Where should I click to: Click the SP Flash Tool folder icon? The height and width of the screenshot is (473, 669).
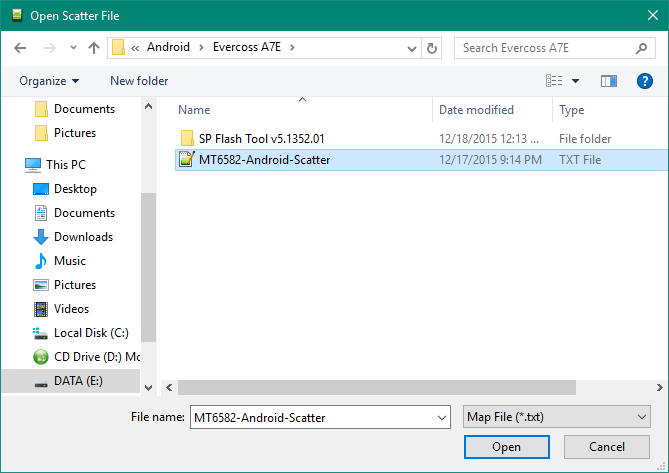click(x=187, y=139)
